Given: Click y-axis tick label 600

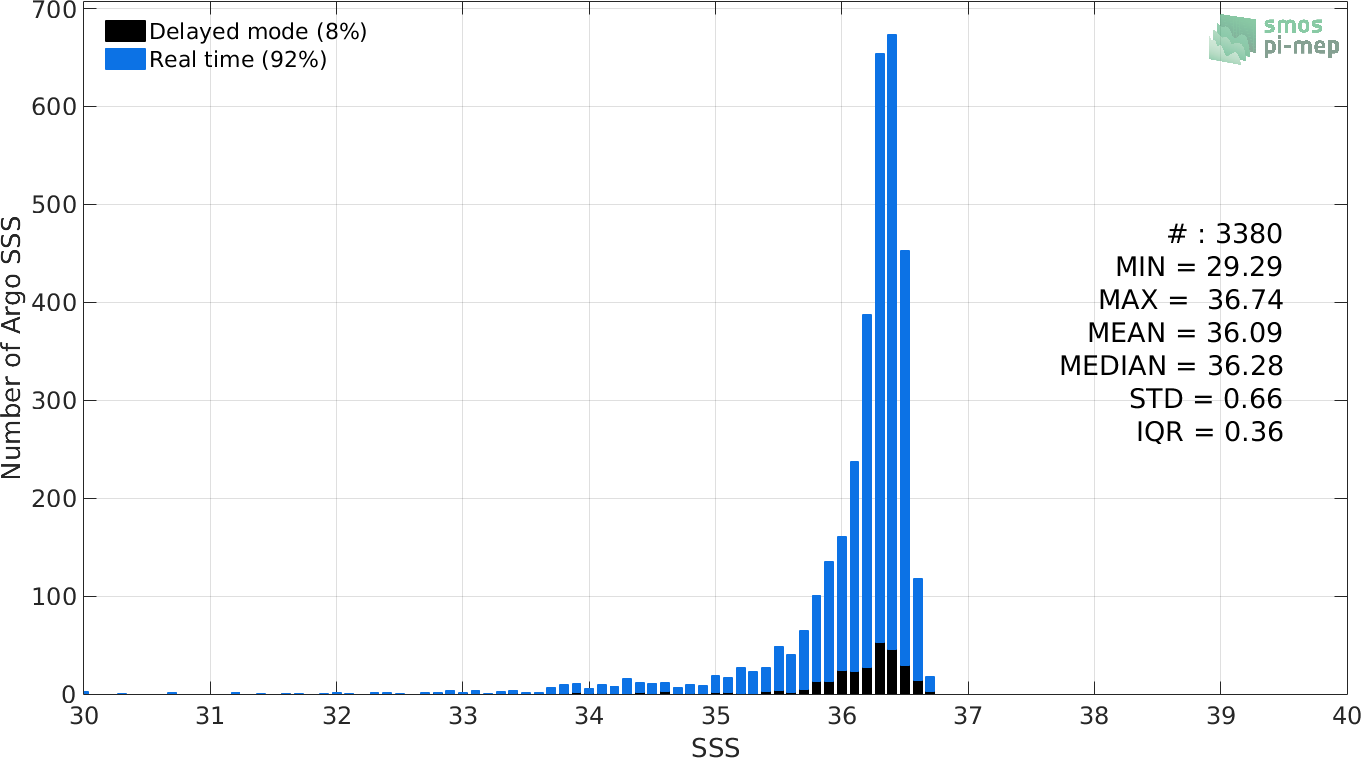Looking at the screenshot, I should 56,107.
